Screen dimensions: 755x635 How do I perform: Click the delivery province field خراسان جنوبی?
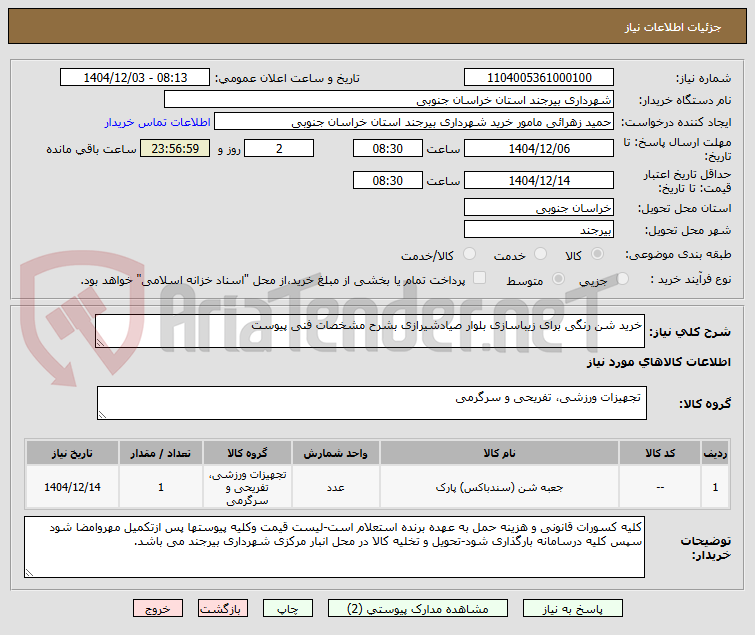[539, 207]
